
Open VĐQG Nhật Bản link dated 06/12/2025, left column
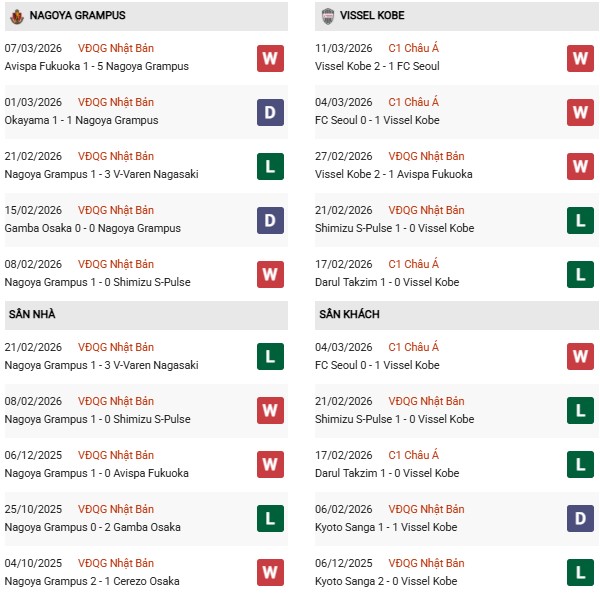(115, 455)
